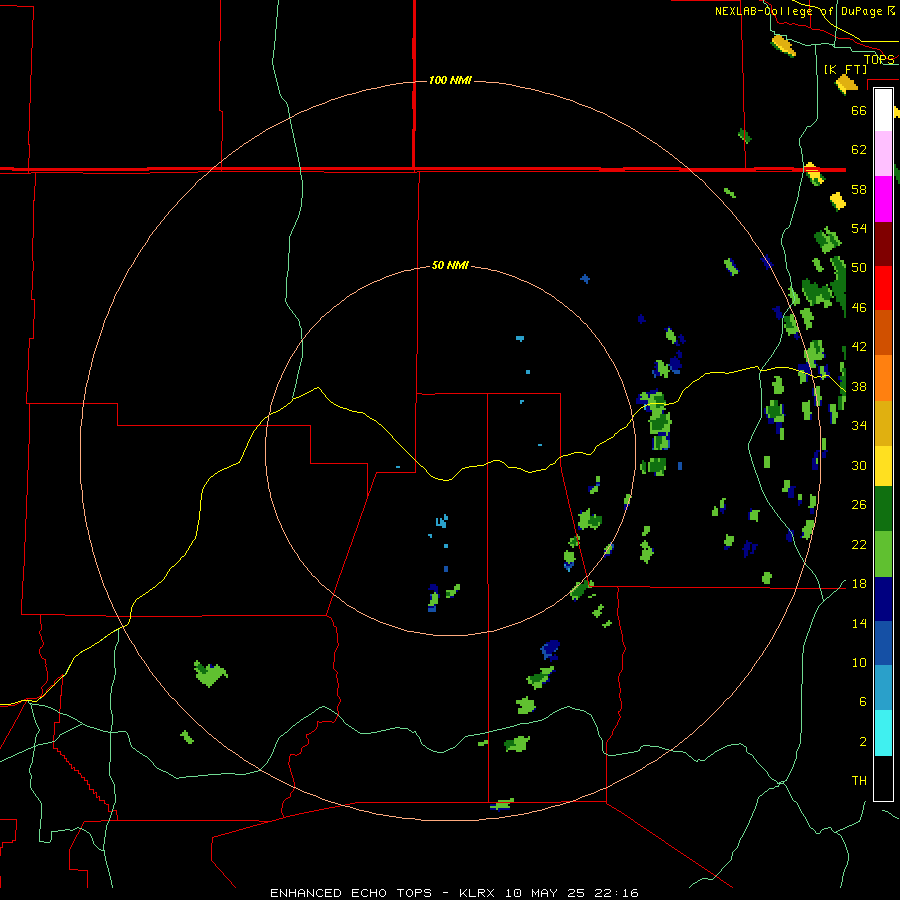Click the legend value 26
Image resolution: width=900 pixels, height=900 pixels.
point(859,505)
